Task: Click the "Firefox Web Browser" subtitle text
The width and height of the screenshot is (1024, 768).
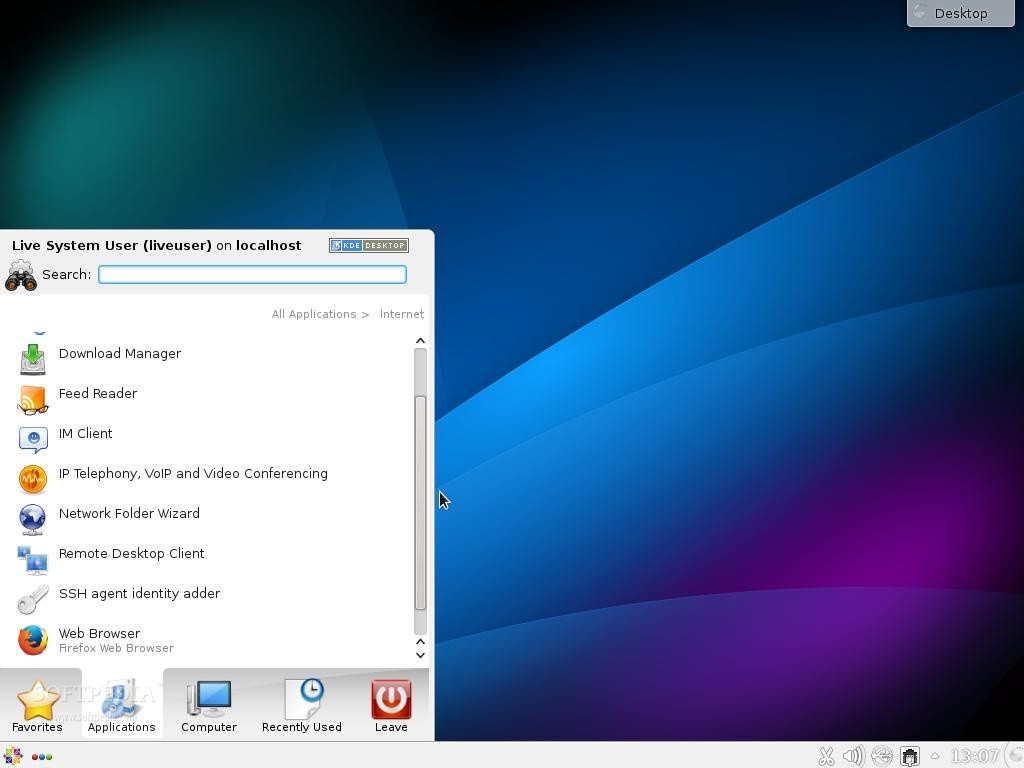Action: pos(116,648)
